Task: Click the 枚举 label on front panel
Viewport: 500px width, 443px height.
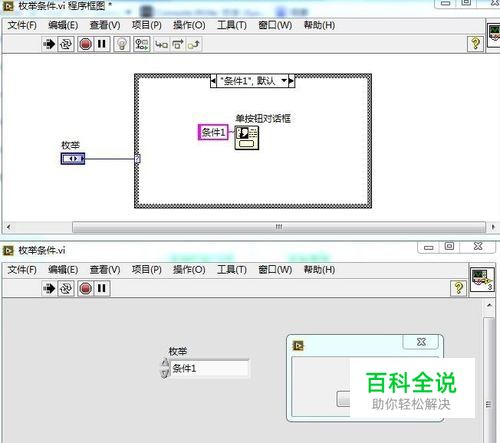Action: 178,351
